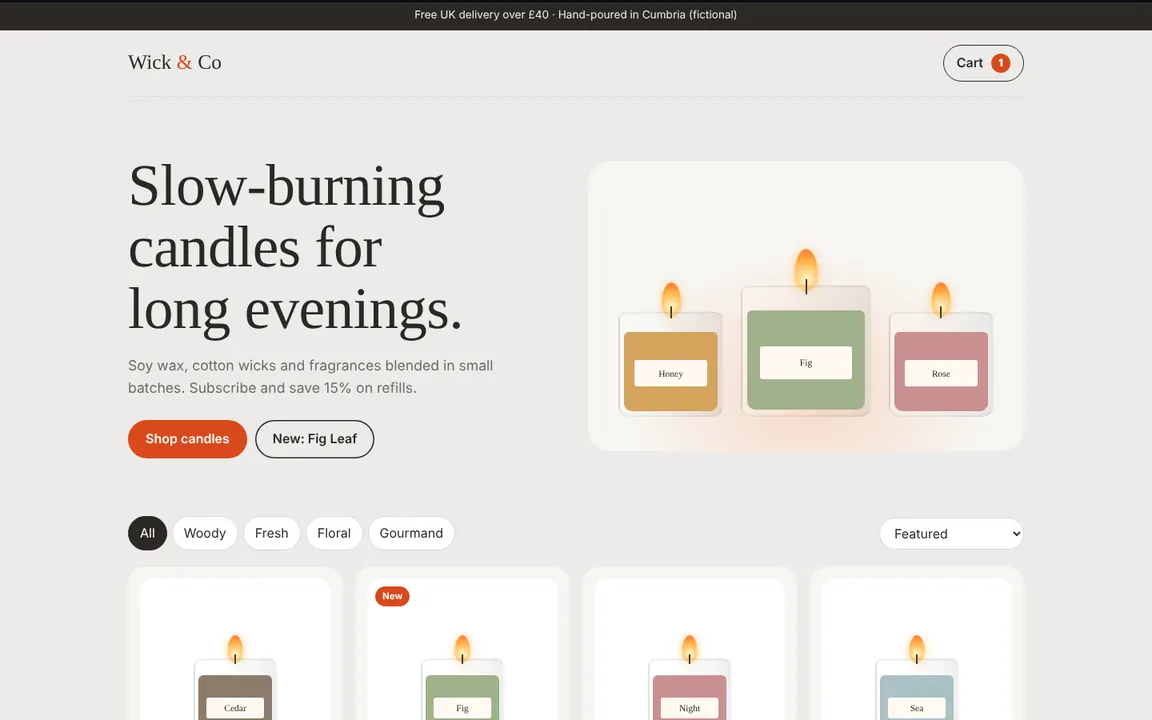Open the New: Fig Leaf link
Image resolution: width=1152 pixels, height=720 pixels.
point(314,439)
